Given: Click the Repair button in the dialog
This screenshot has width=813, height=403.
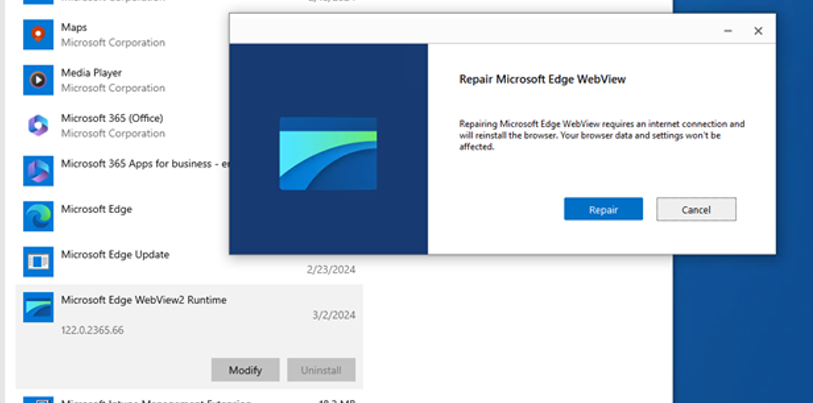Looking at the screenshot, I should (x=603, y=209).
